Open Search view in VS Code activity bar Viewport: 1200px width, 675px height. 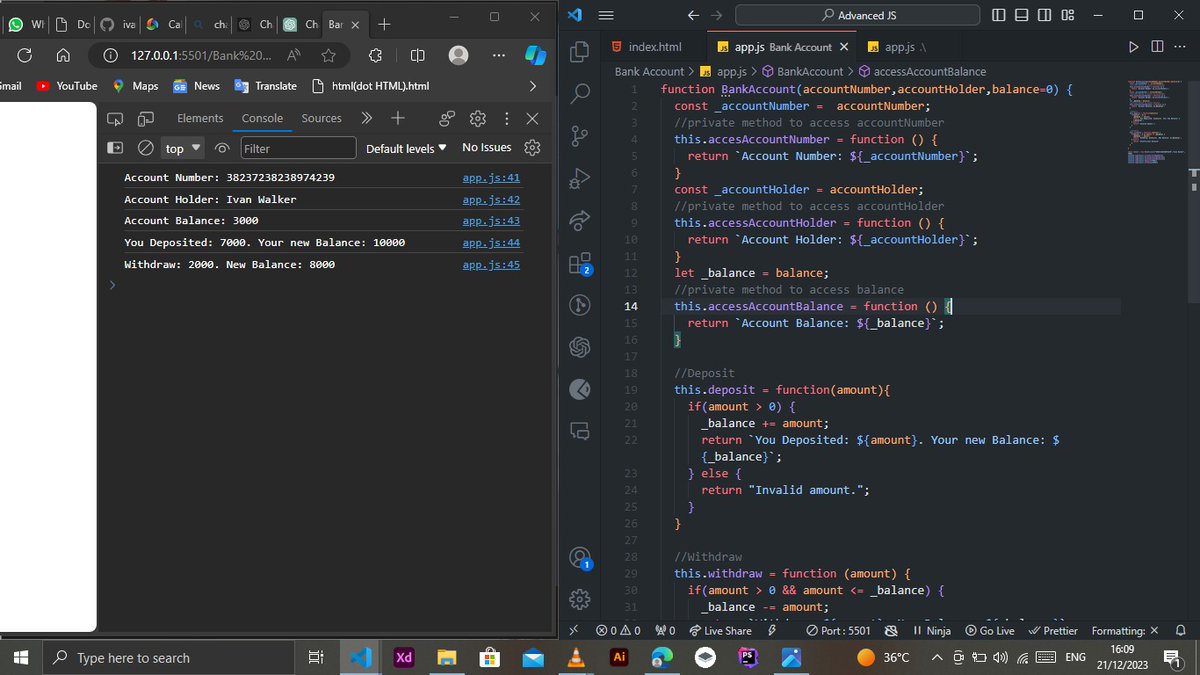pyautogui.click(x=581, y=93)
